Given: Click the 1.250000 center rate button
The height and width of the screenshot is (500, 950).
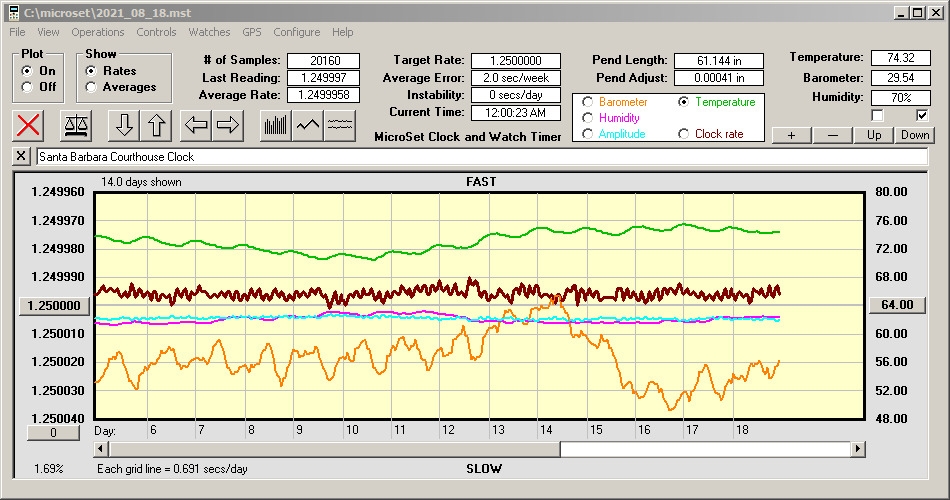Looking at the screenshot, I should [x=54, y=305].
